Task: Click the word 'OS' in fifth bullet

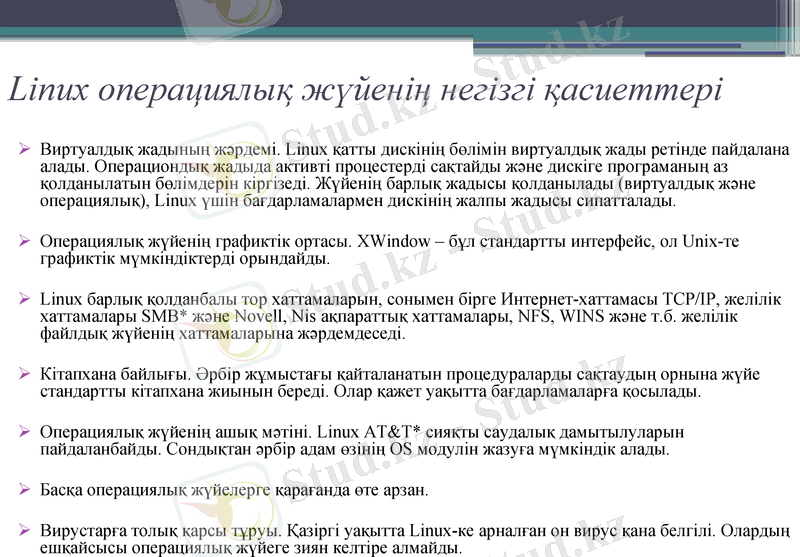Action: coord(402,449)
